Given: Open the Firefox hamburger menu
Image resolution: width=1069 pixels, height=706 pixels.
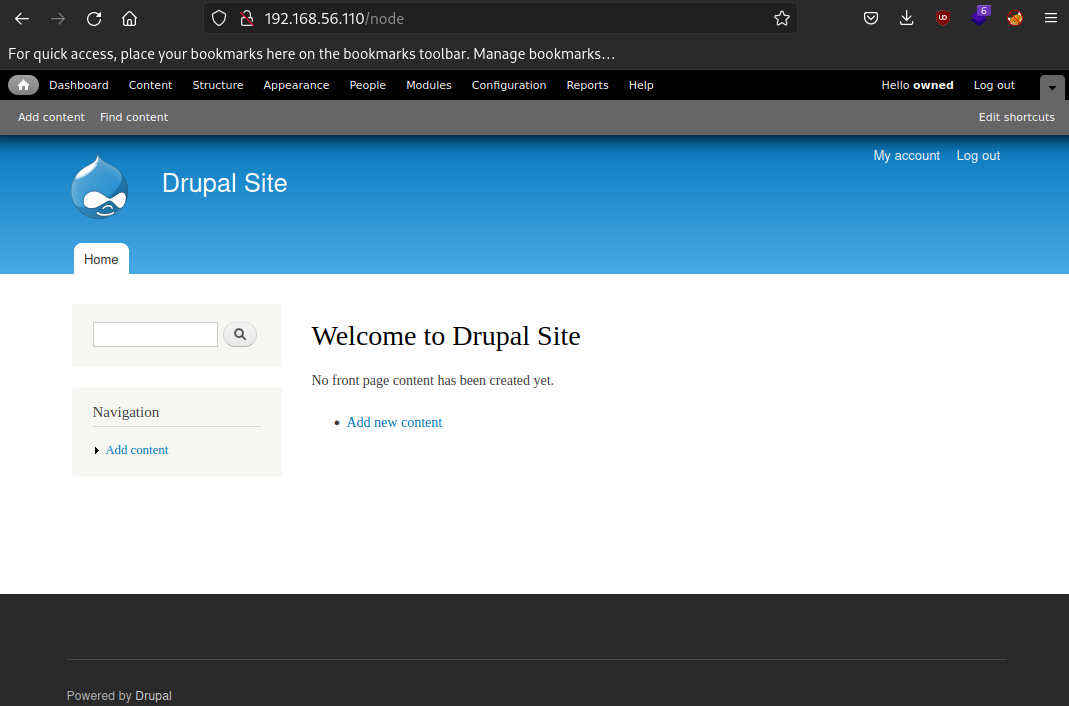Looking at the screenshot, I should coord(1050,18).
